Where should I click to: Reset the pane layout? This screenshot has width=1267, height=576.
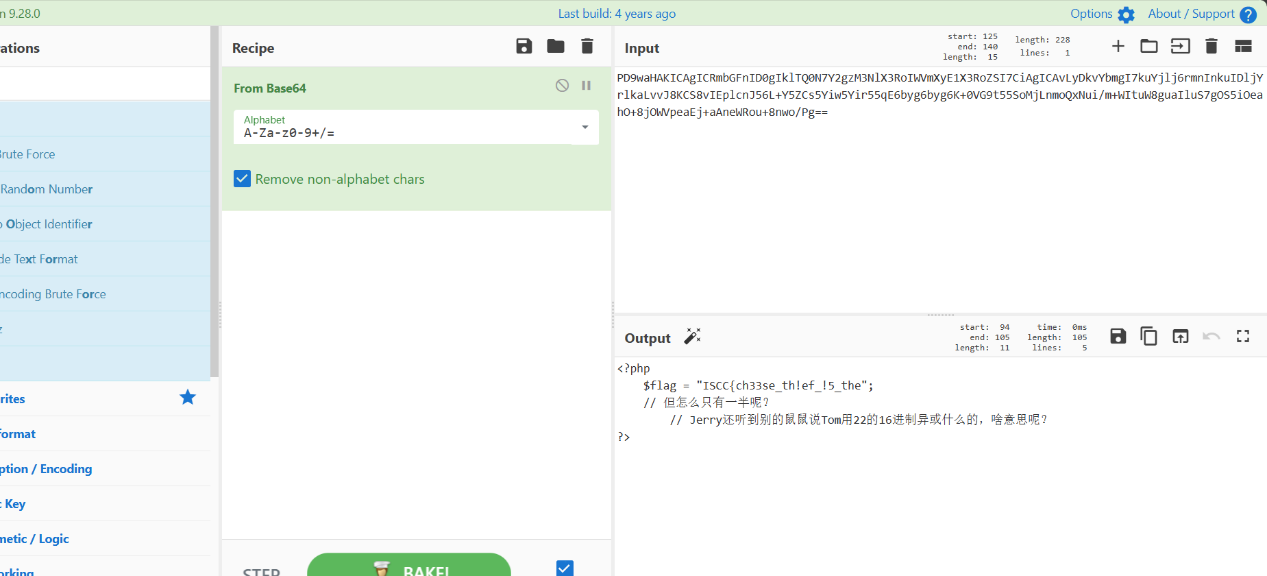(x=1243, y=46)
